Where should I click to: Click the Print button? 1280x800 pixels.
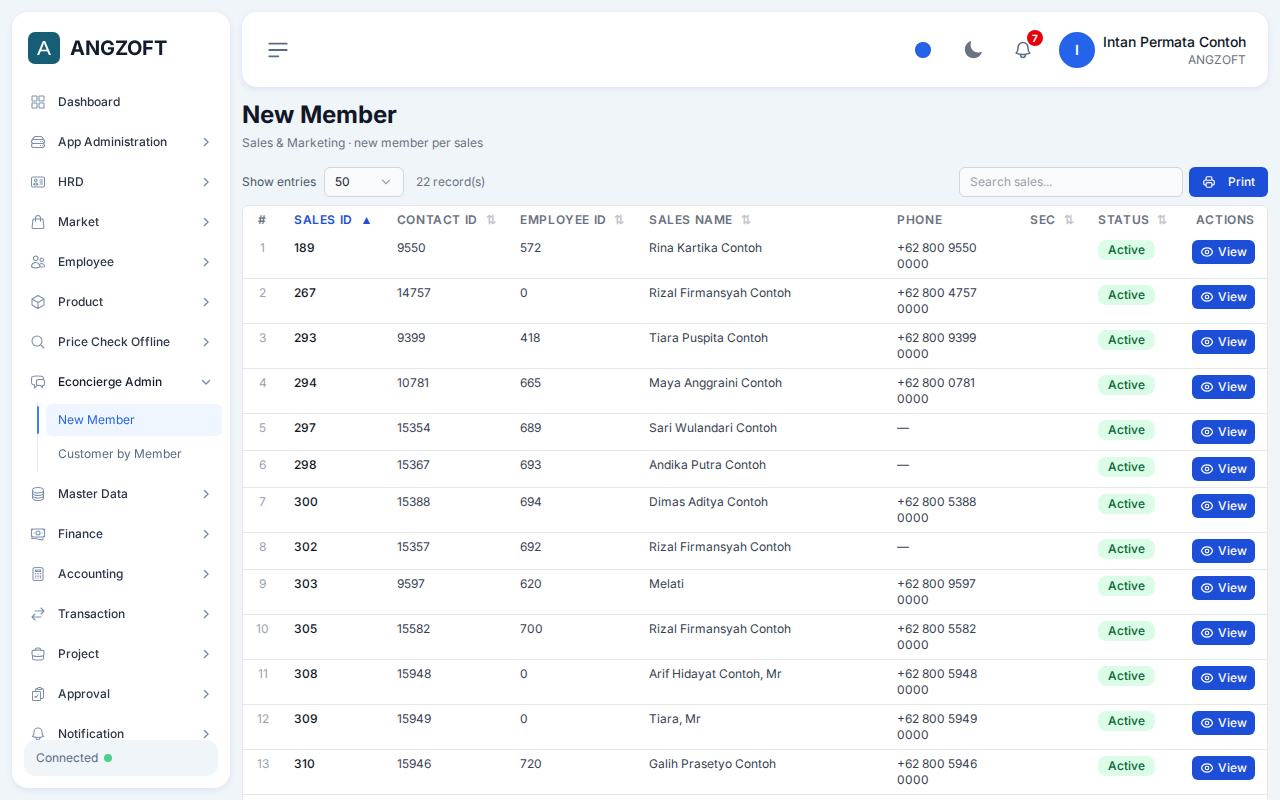click(1228, 182)
